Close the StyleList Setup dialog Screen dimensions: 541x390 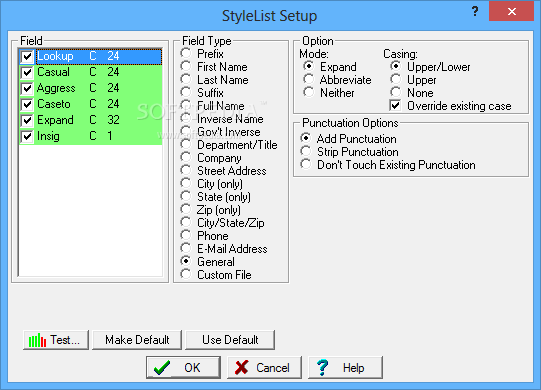pos(512,11)
